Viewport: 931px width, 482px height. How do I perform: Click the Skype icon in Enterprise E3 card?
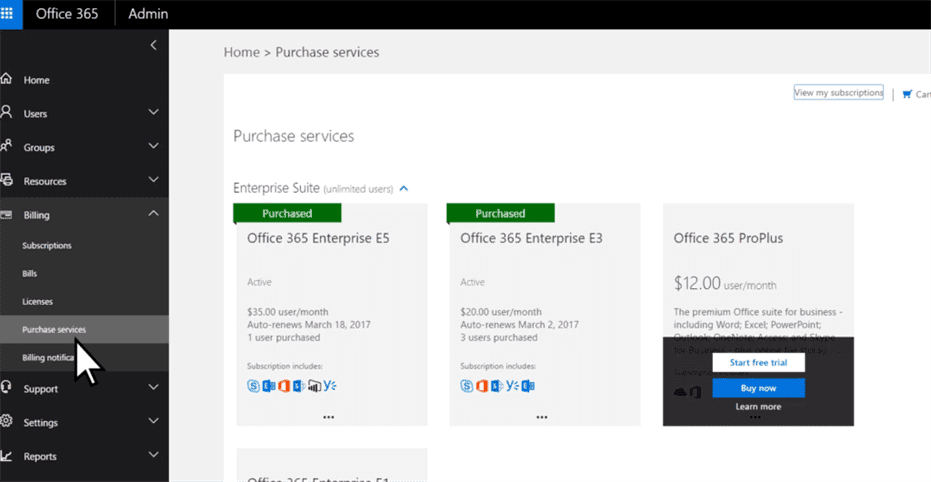point(467,386)
